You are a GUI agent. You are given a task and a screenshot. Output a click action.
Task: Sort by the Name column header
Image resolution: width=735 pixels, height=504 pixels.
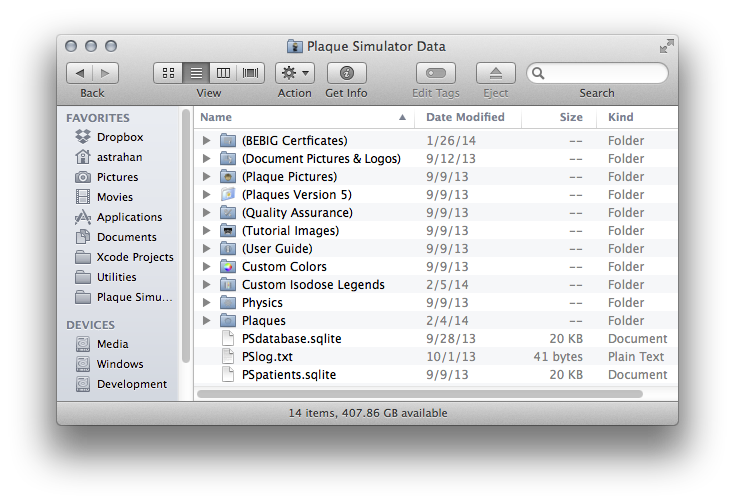pyautogui.click(x=304, y=117)
